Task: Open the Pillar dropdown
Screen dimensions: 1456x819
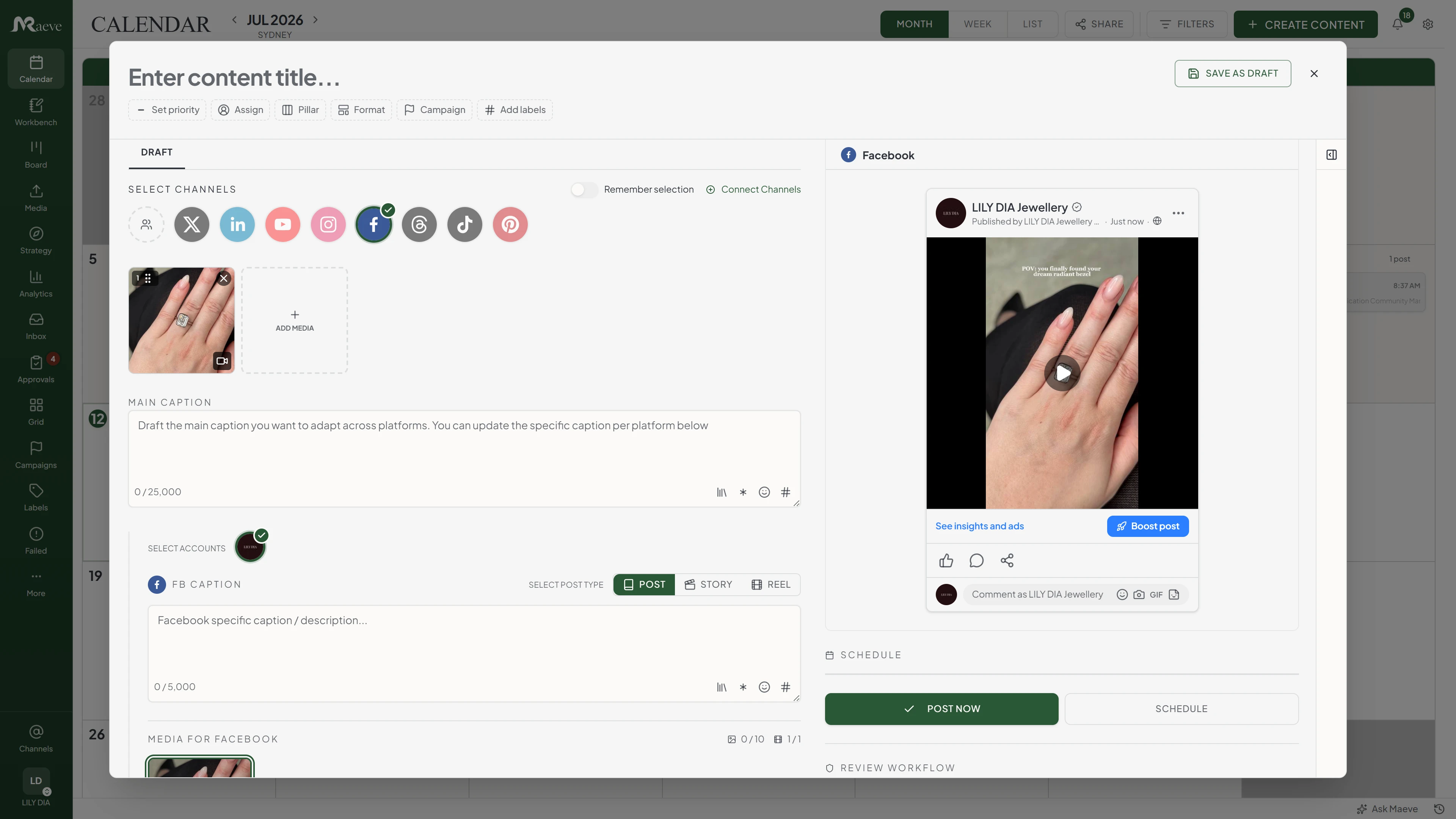Action: (x=300, y=110)
